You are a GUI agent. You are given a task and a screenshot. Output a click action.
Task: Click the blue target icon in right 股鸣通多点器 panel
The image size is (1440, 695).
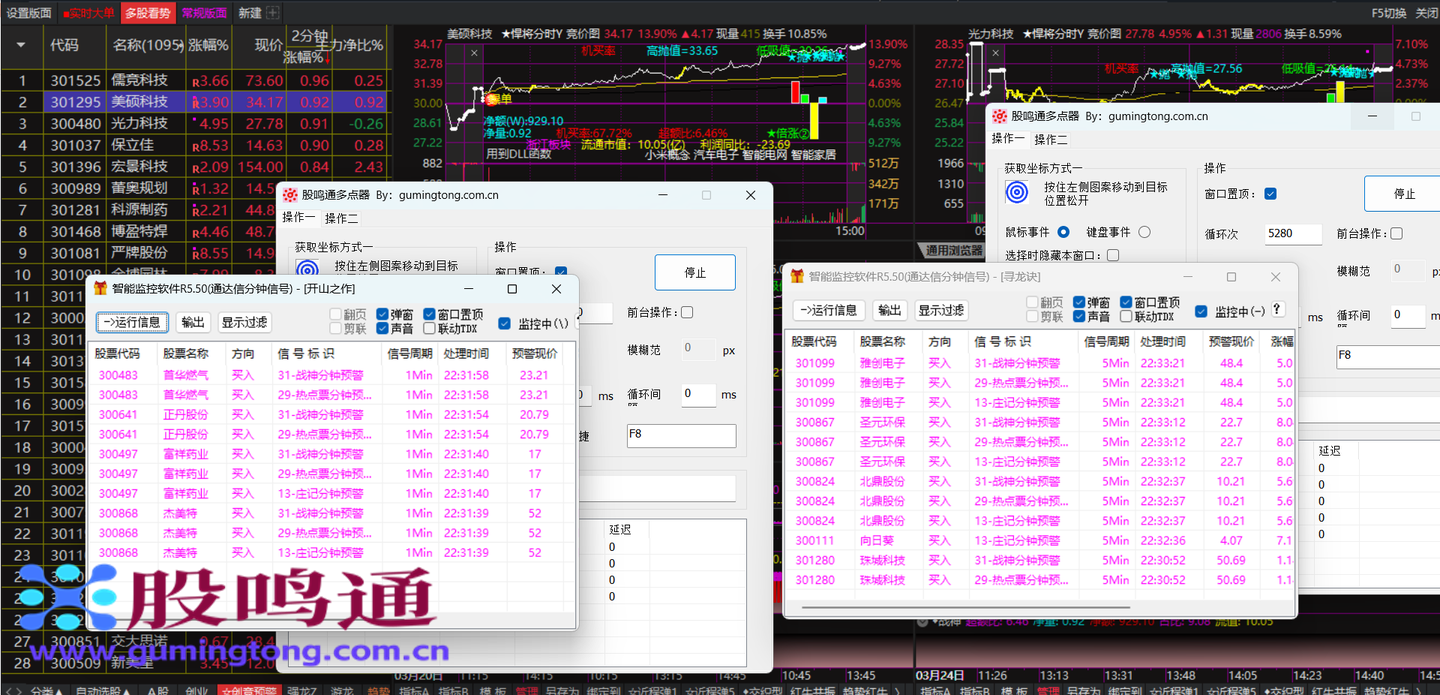(x=1017, y=190)
